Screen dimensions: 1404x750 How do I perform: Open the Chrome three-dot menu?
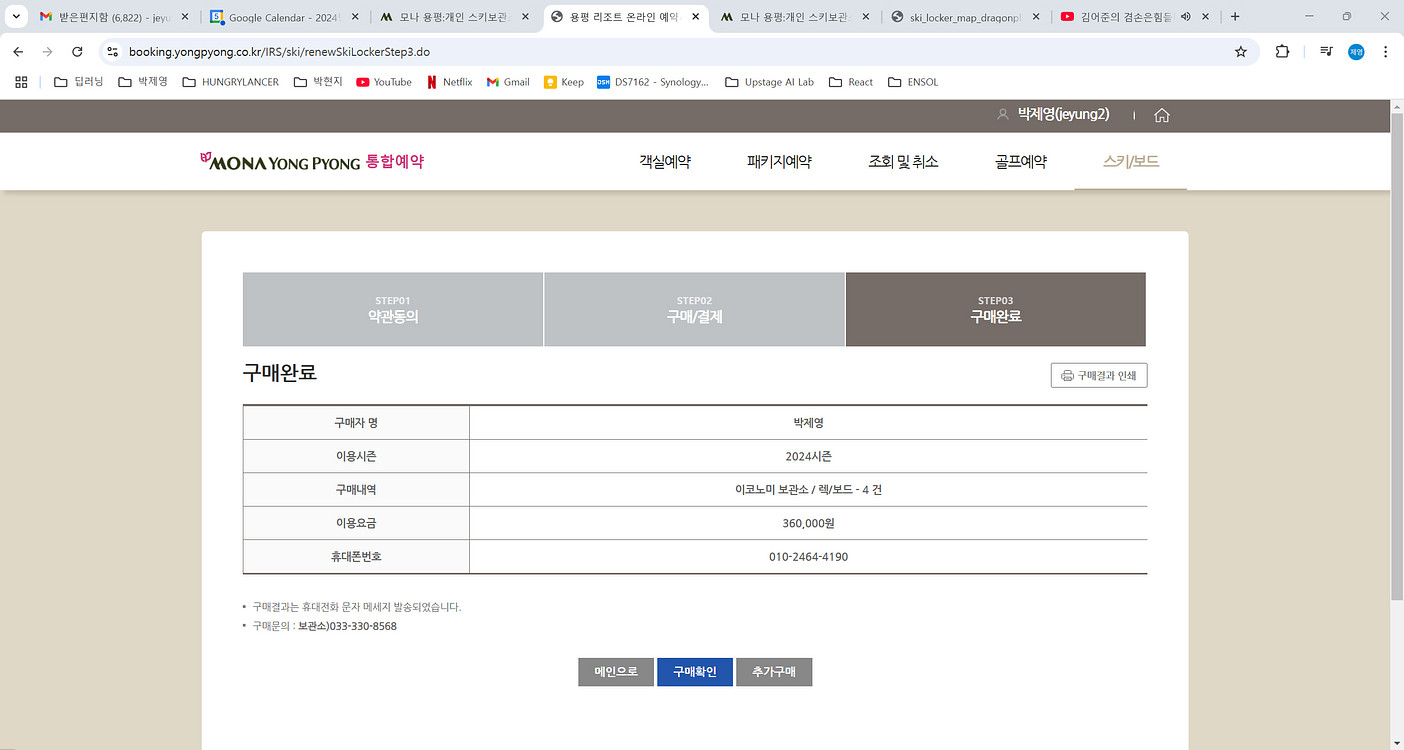pyautogui.click(x=1385, y=51)
